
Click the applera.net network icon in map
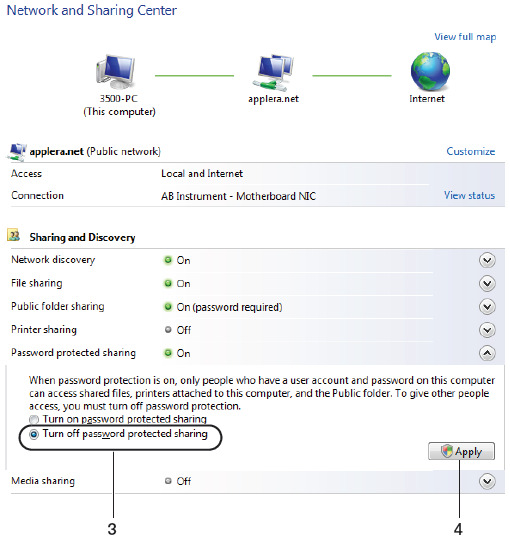coord(274,72)
